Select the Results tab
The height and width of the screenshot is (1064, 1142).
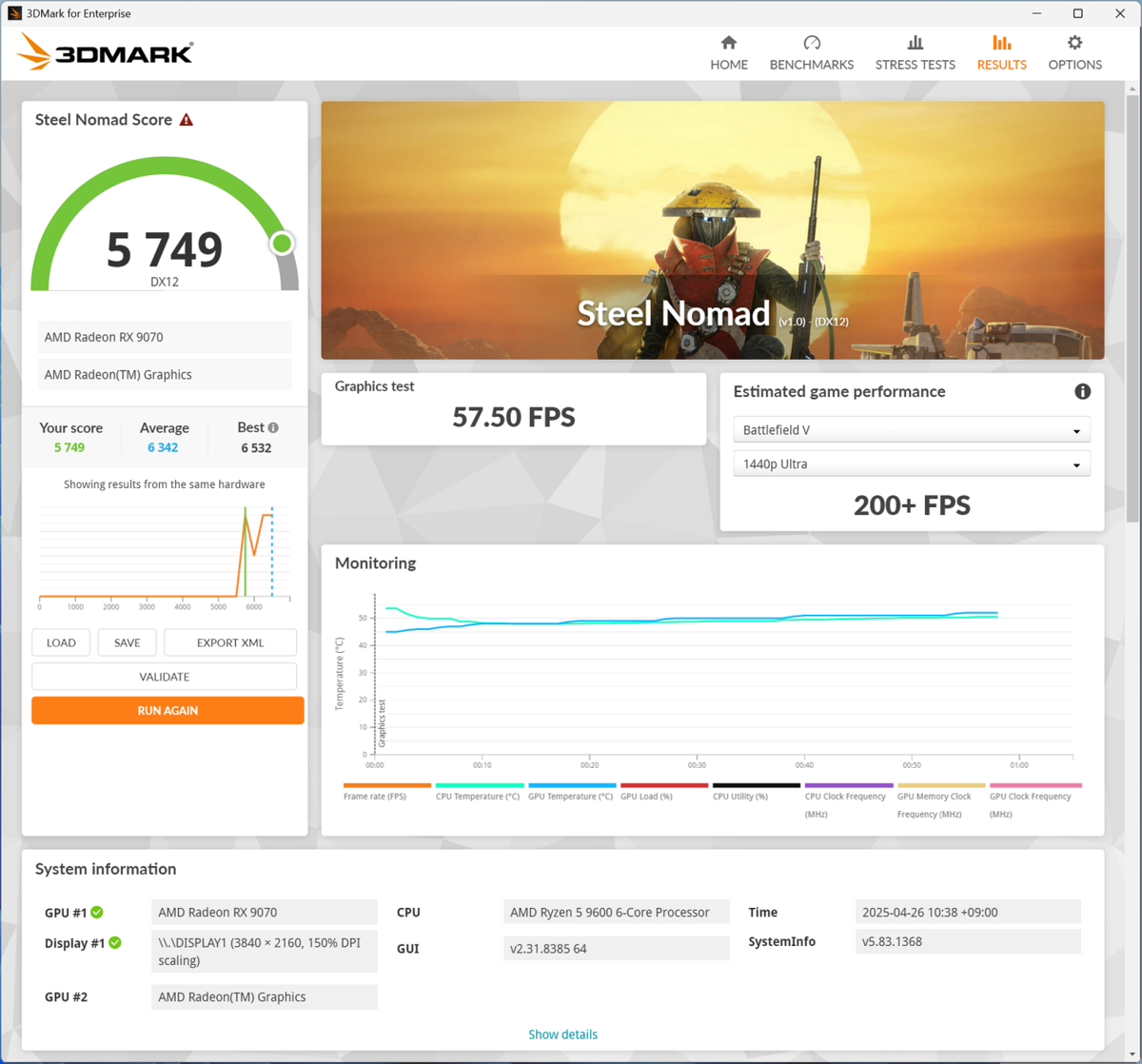(1001, 53)
